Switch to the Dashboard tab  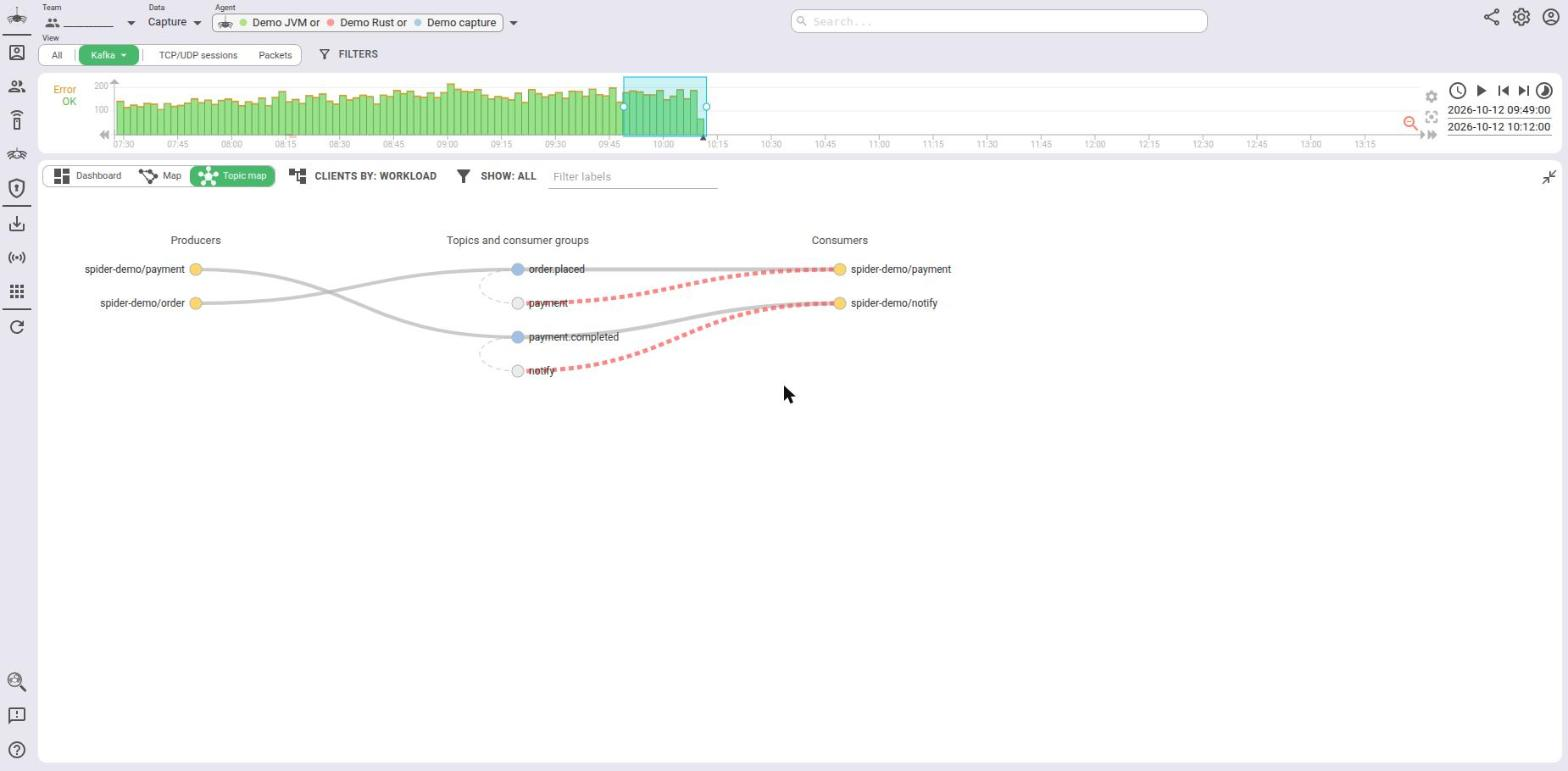click(x=87, y=176)
